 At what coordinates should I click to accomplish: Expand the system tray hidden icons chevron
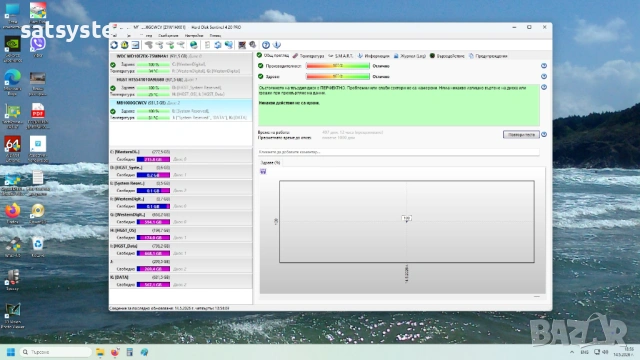coord(572,352)
